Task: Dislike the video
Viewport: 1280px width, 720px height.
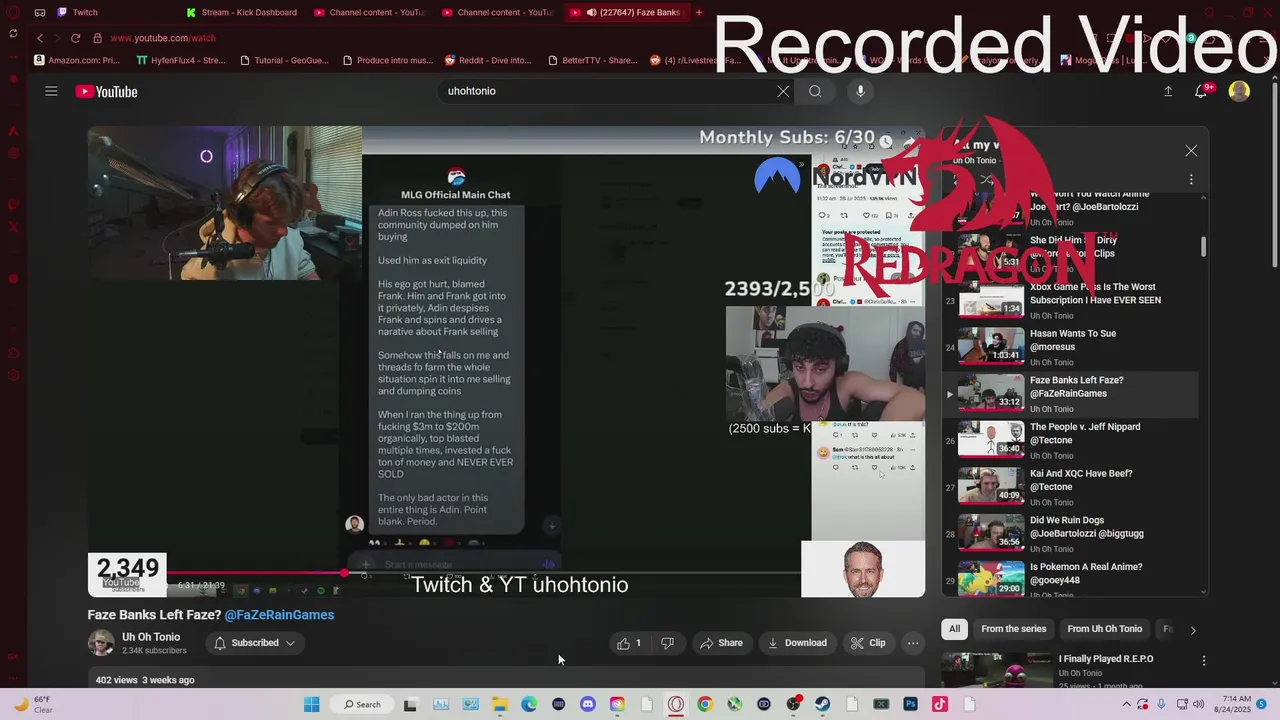Action: pos(667,643)
